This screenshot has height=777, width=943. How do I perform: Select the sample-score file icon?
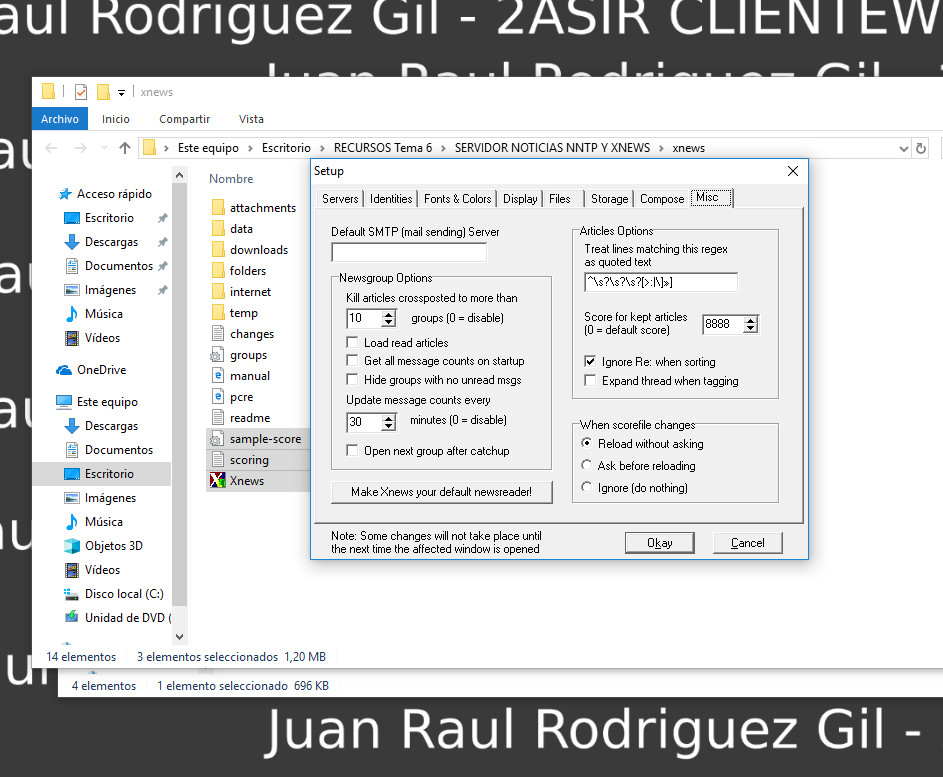[x=217, y=439]
